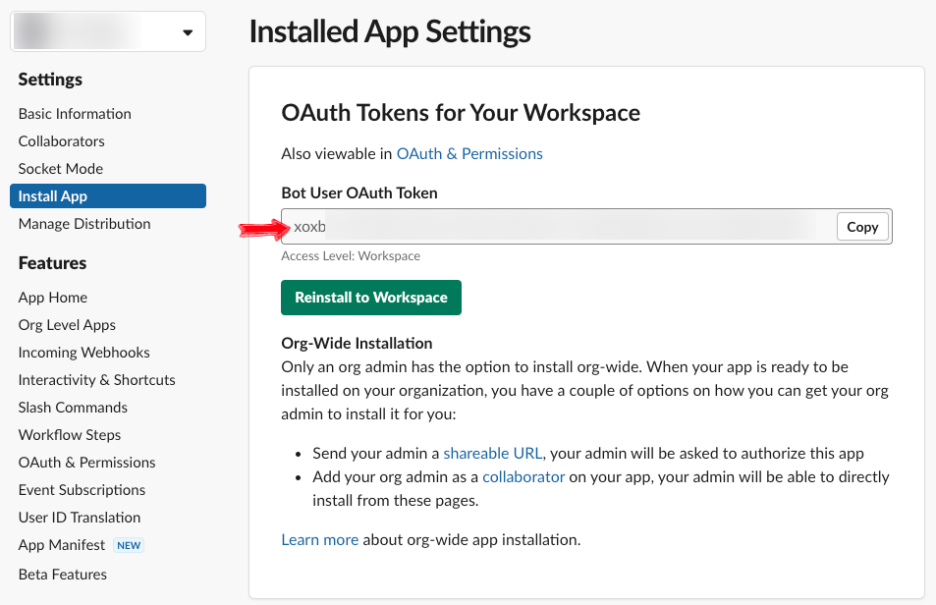Go to Event Subscriptions

[x=82, y=490]
